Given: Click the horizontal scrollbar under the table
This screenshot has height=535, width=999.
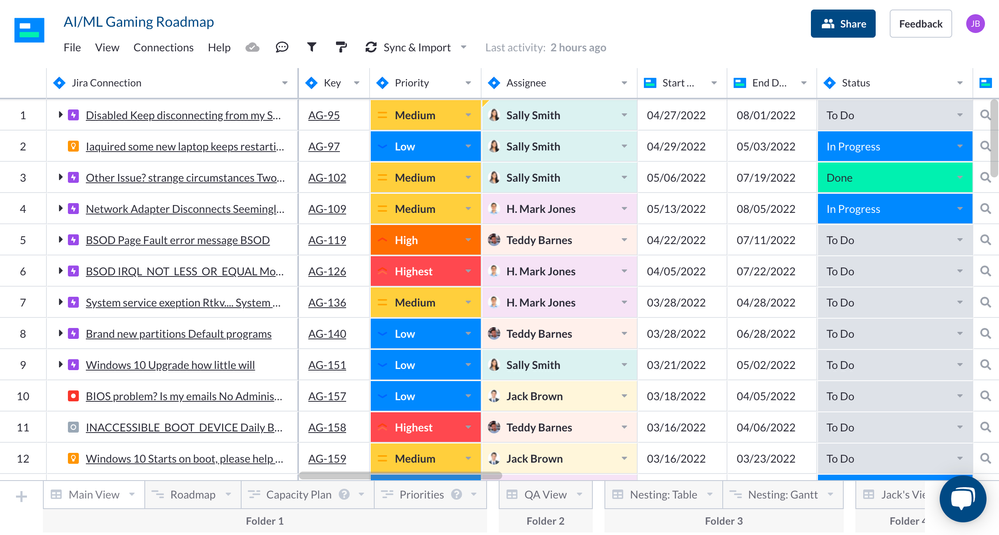Looking at the screenshot, I should coord(400,475).
